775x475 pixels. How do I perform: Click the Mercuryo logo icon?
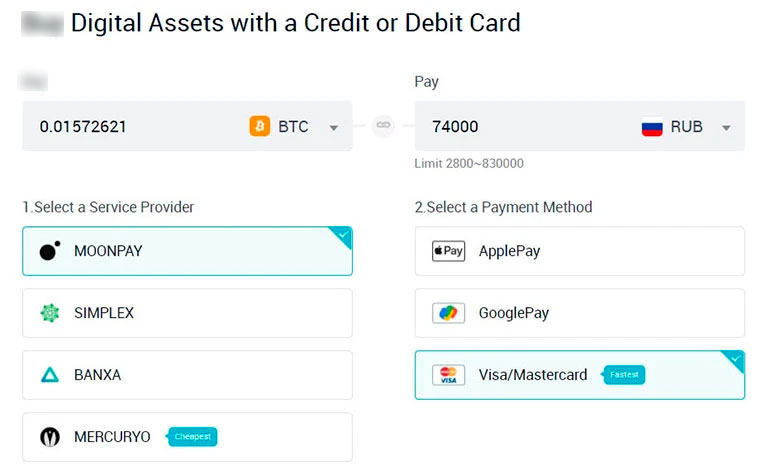(50, 437)
